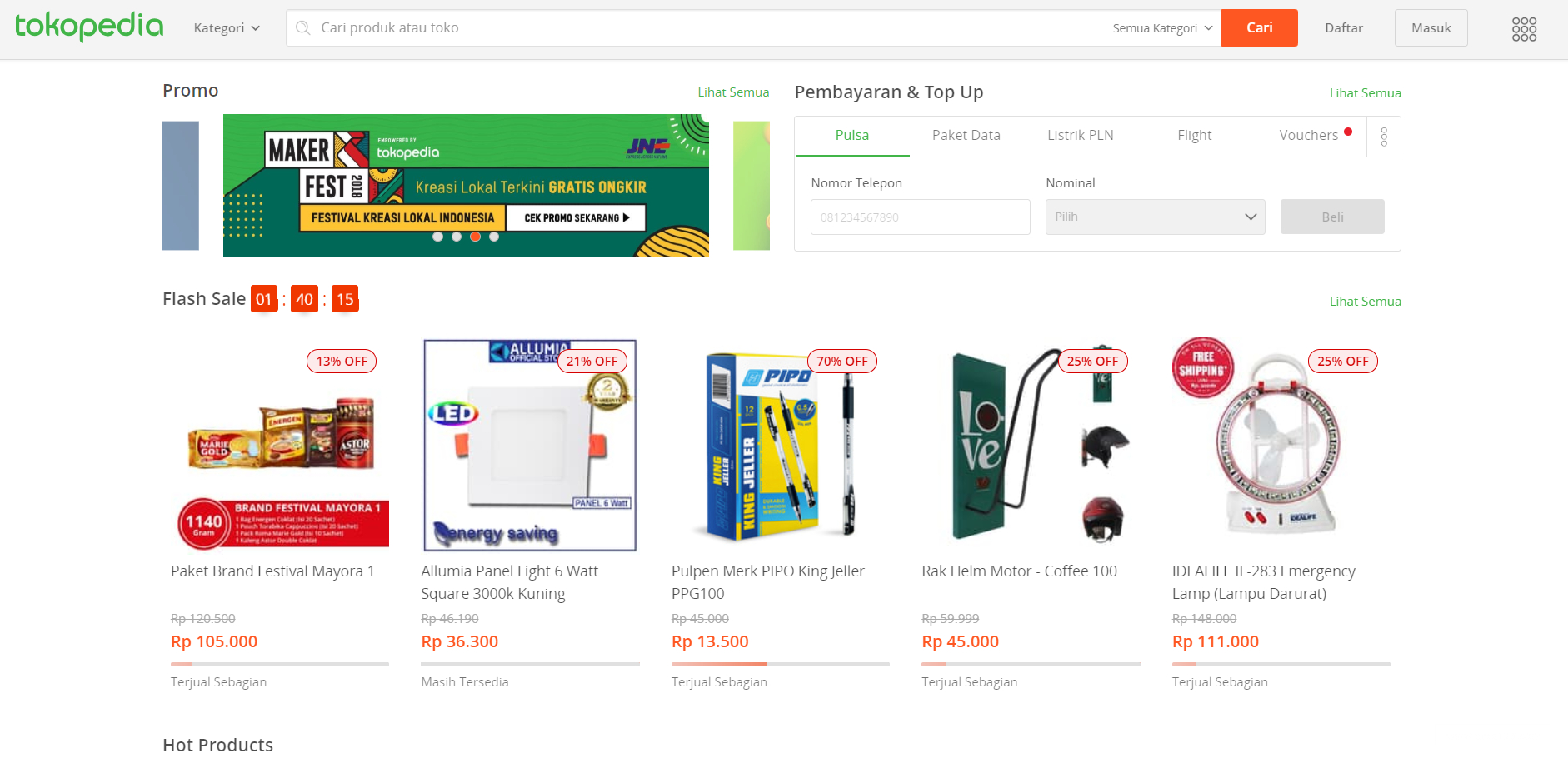The height and width of the screenshot is (763, 1568).
Task: Click the Masuk login button
Action: pyautogui.click(x=1431, y=27)
